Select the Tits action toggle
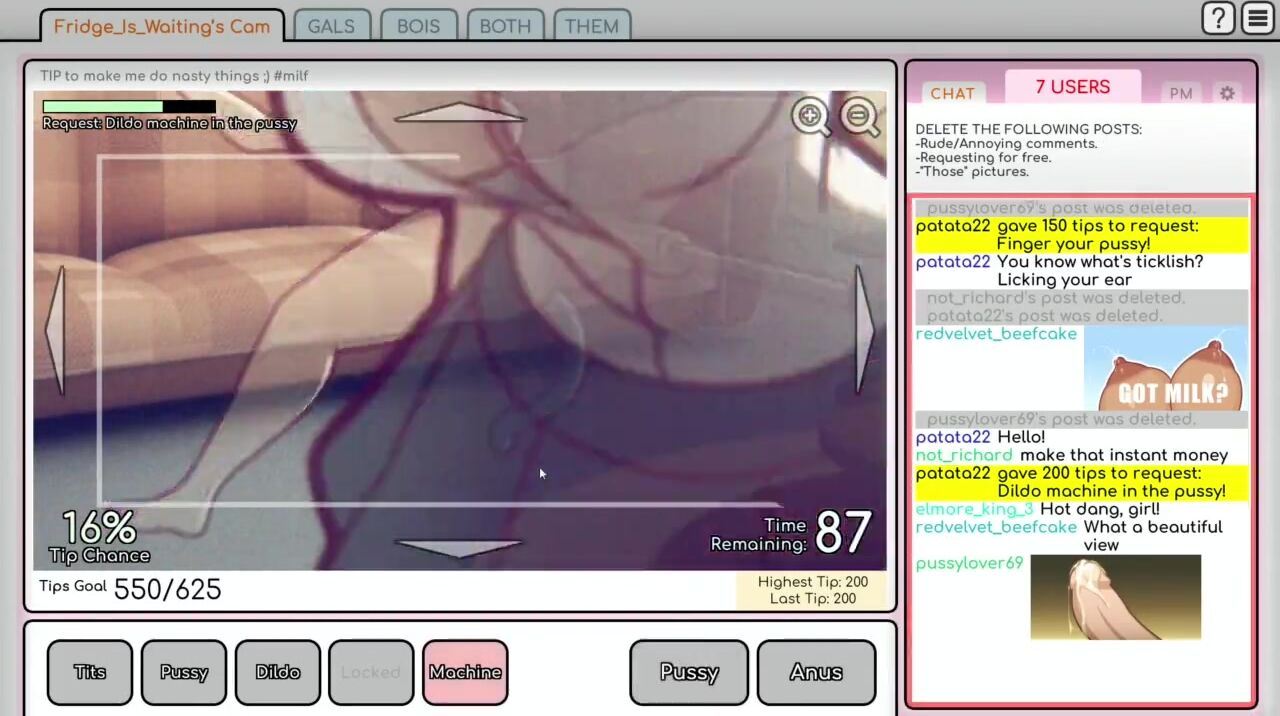The width and height of the screenshot is (1280, 716). coord(90,672)
